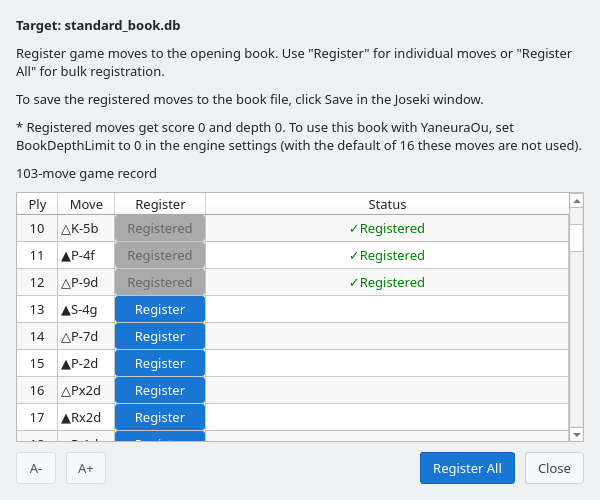This screenshot has width=600, height=500.
Task: Select the △K-5b move cell
Action: tap(86, 228)
